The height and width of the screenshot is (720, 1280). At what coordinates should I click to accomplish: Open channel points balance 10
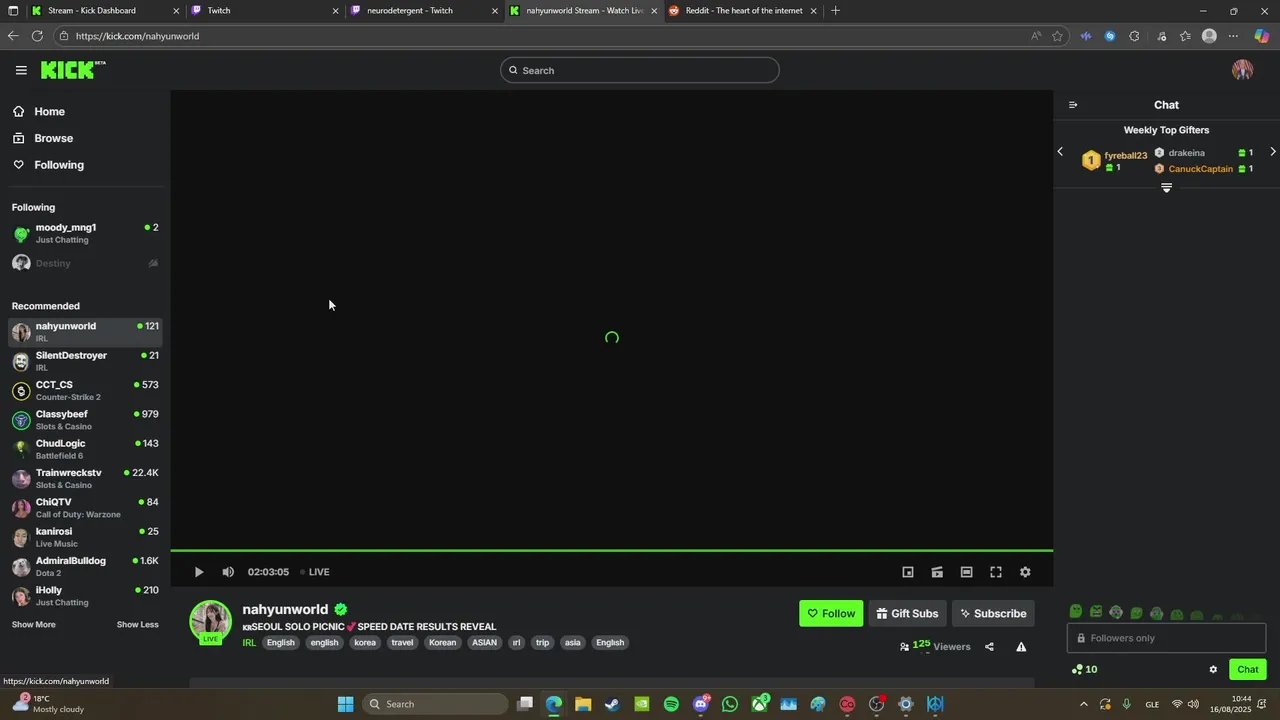1084,670
